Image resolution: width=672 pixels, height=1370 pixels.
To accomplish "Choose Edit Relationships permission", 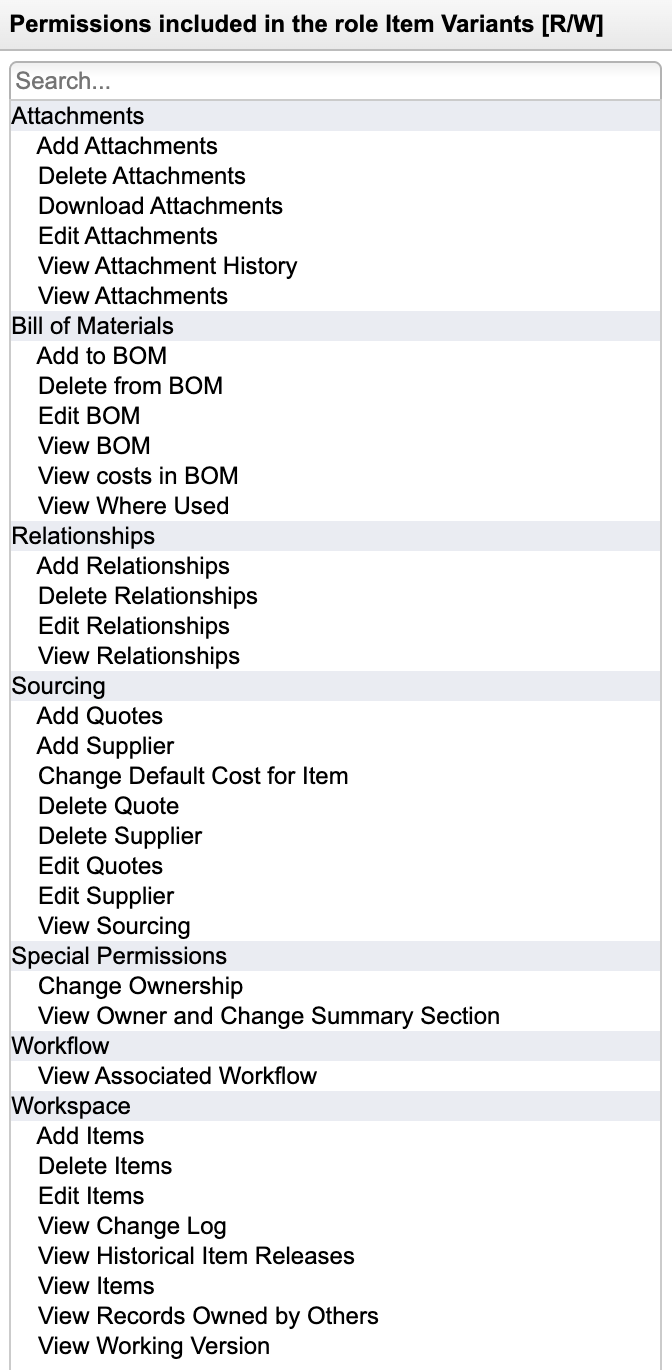I will (x=133, y=626).
